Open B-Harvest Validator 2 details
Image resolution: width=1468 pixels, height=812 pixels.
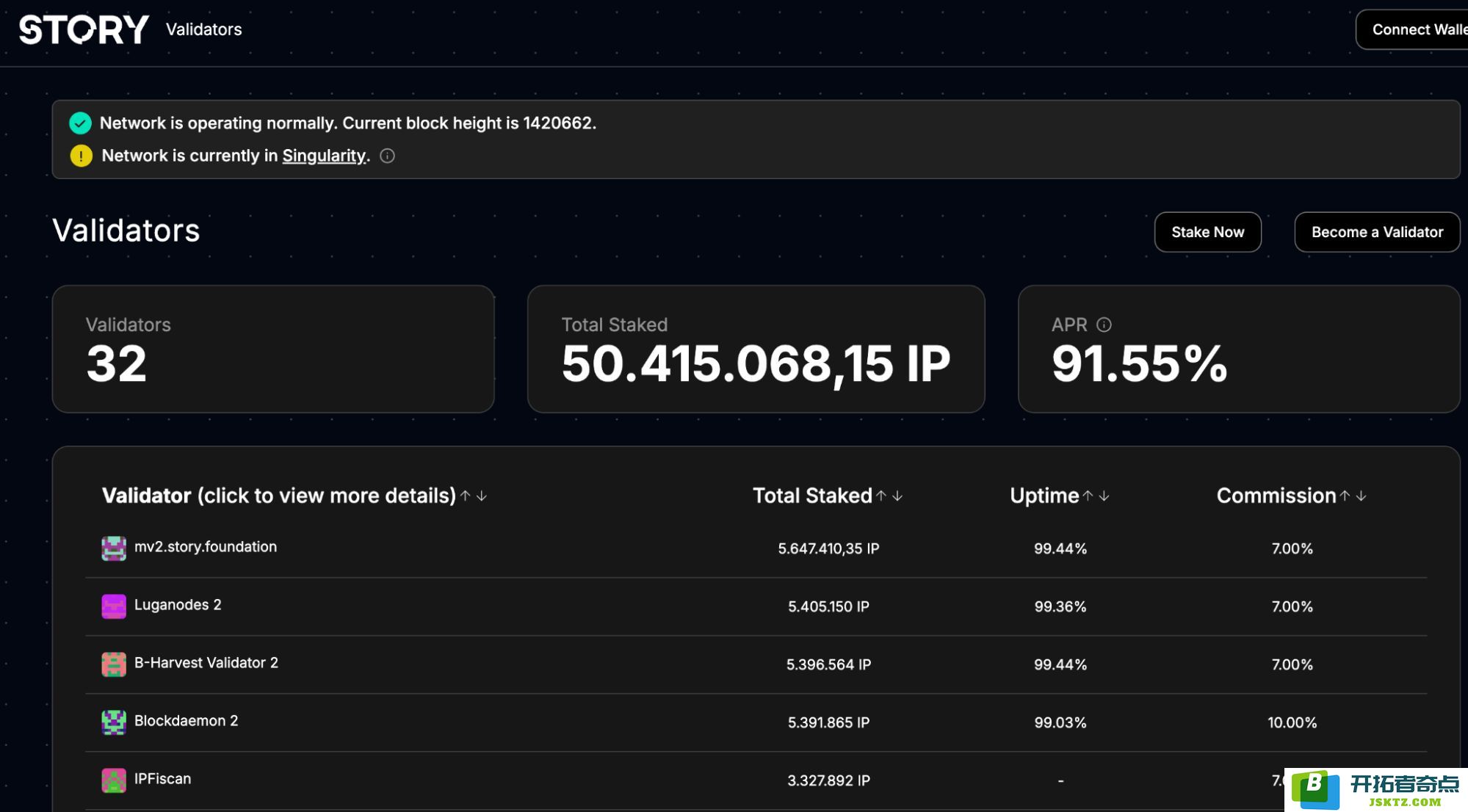pyautogui.click(x=206, y=663)
